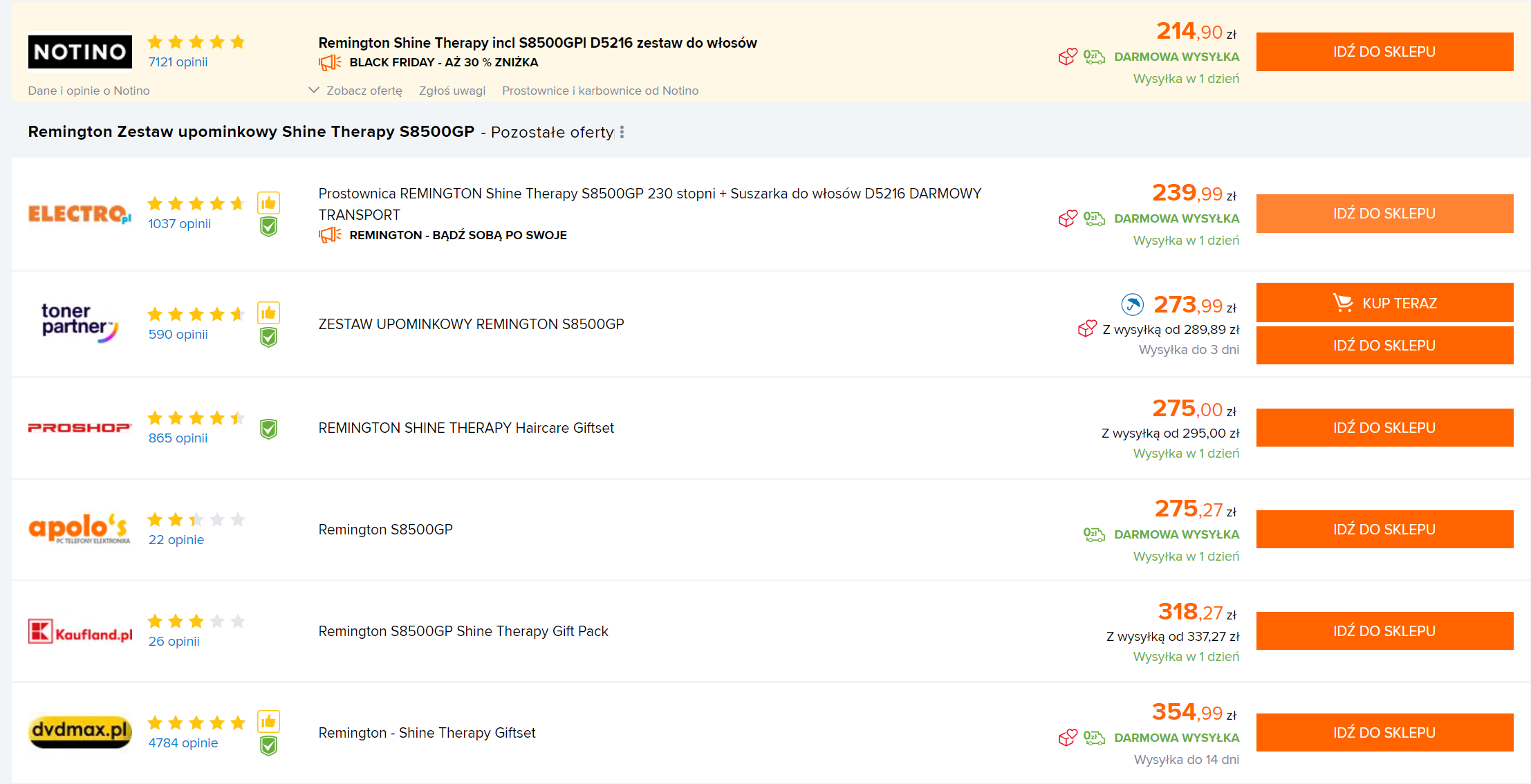1531x784 pixels.
Task: Click the 354,99 zł price
Action: tap(1194, 712)
